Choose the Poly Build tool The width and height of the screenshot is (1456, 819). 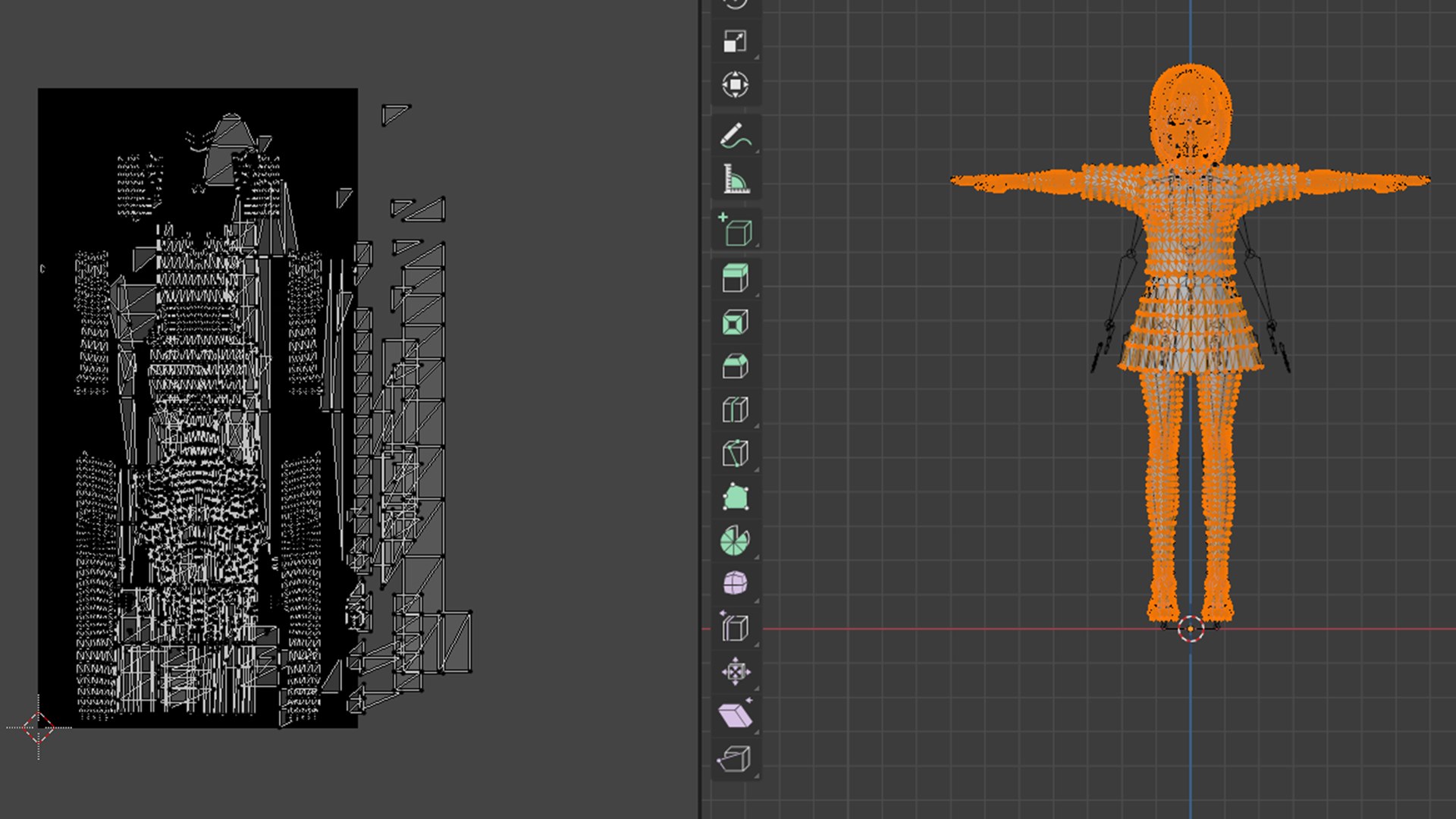(735, 497)
